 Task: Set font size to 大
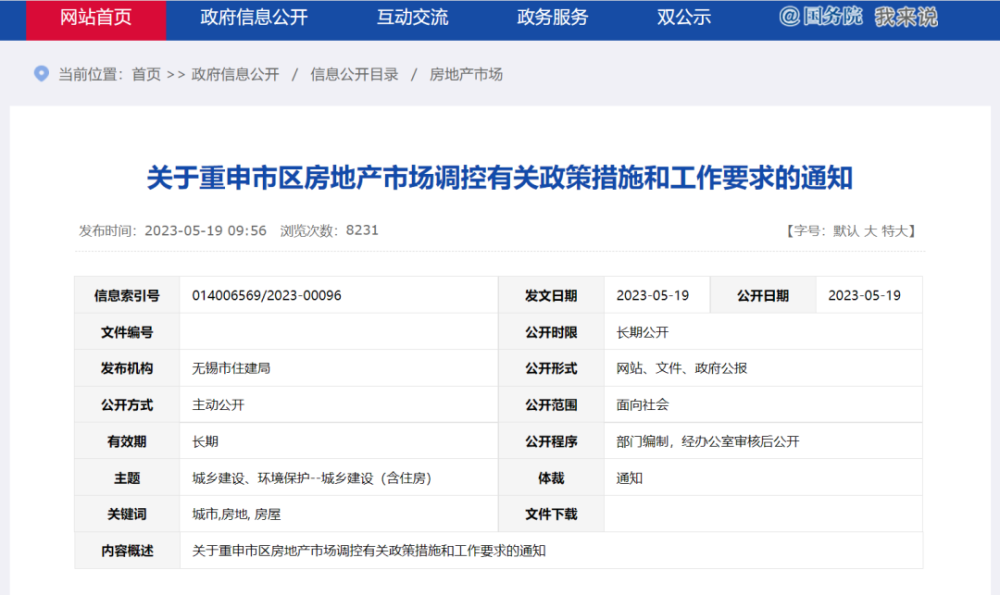pos(870,231)
